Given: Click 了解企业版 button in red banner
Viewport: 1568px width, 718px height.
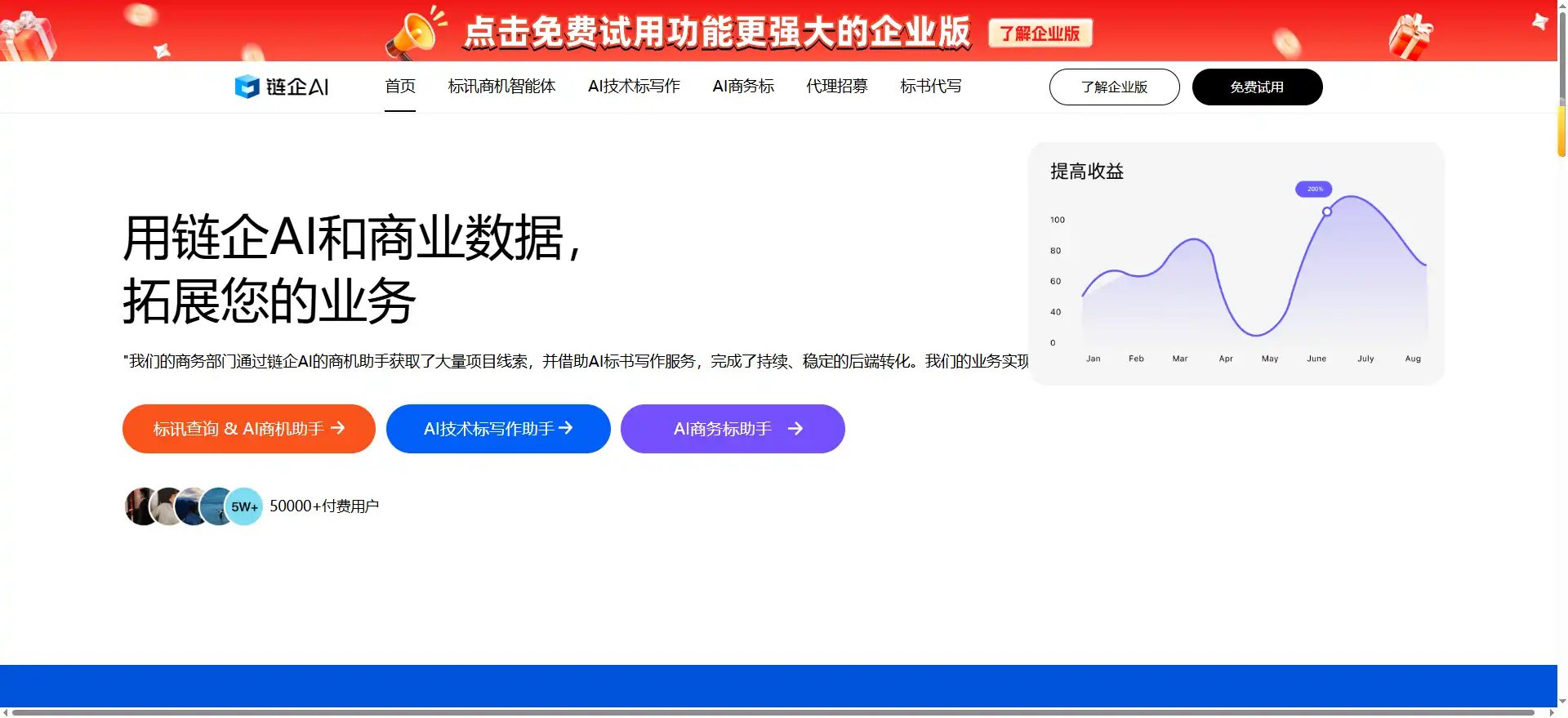Looking at the screenshot, I should click(1040, 33).
